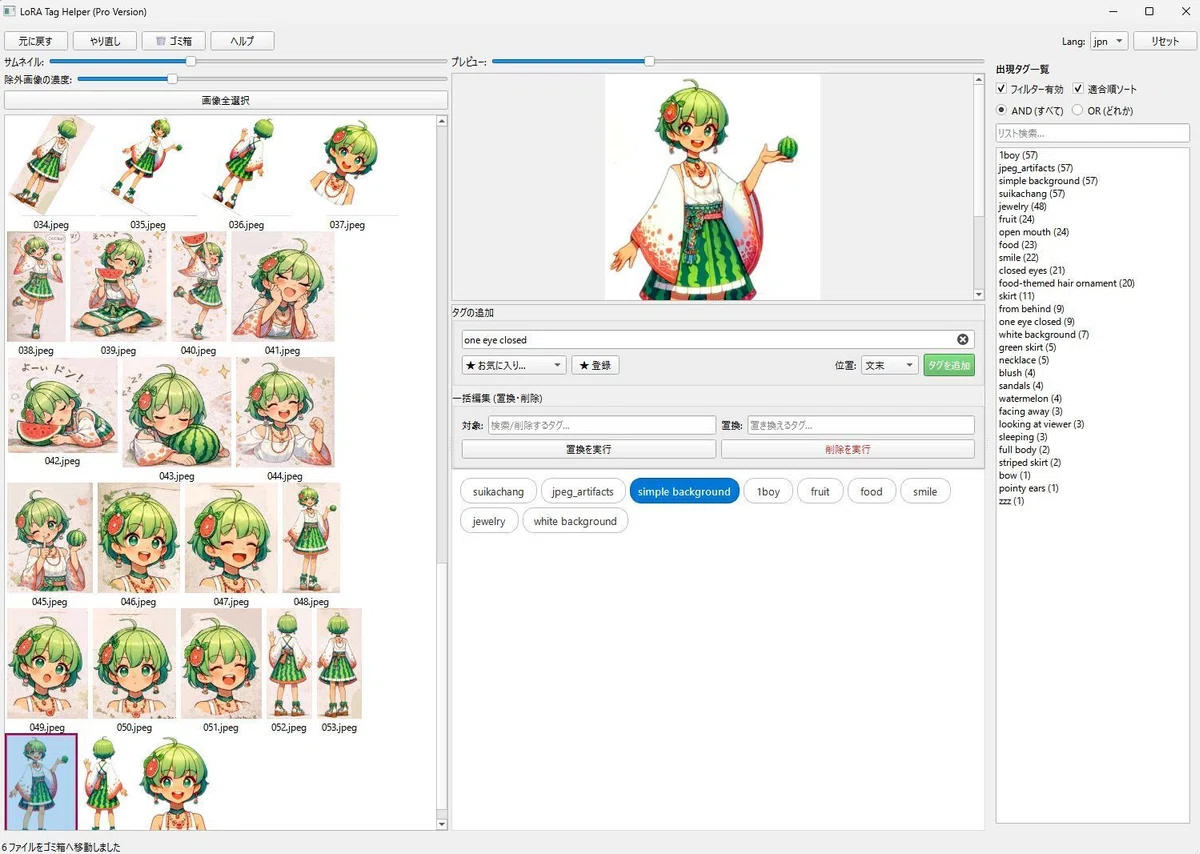Click the green タグを追加 button
Image resolution: width=1200 pixels, height=854 pixels.
click(x=949, y=365)
